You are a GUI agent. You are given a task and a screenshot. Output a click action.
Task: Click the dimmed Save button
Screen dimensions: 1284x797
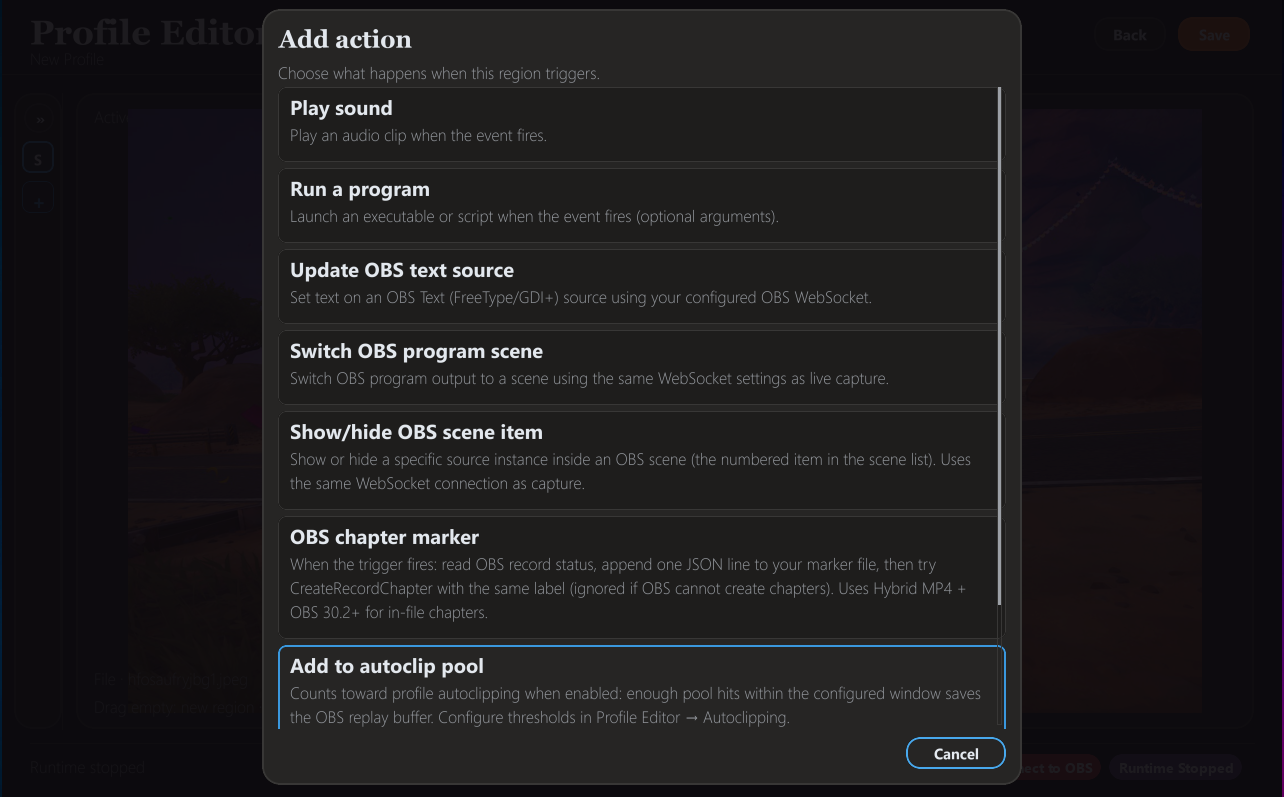(1214, 35)
